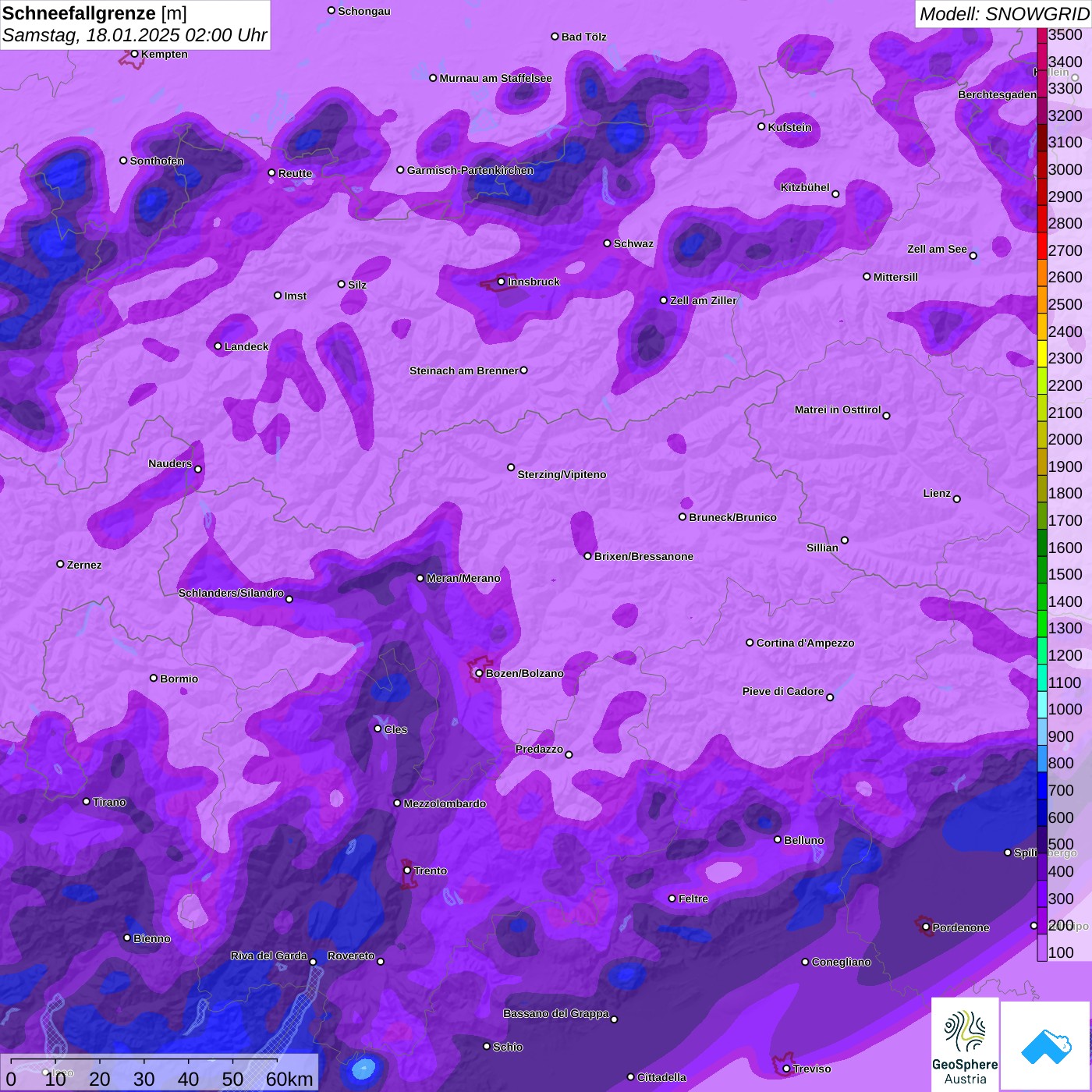Viewport: 1092px width, 1092px height.
Task: Click the Bassano del Grappa label
Action: point(556,1013)
